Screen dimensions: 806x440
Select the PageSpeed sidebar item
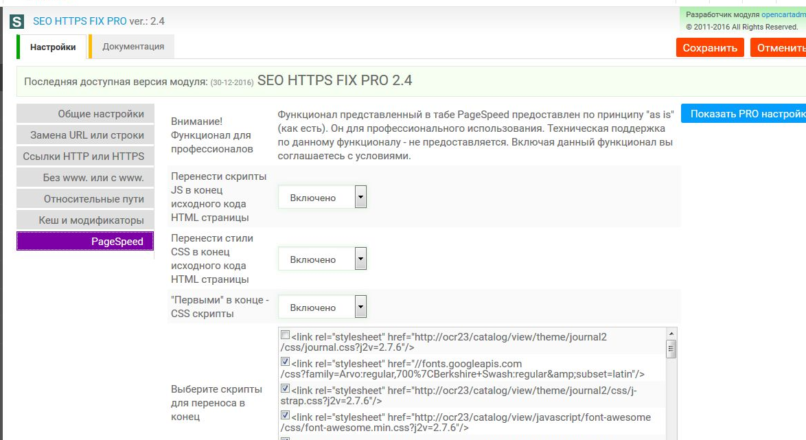point(85,242)
